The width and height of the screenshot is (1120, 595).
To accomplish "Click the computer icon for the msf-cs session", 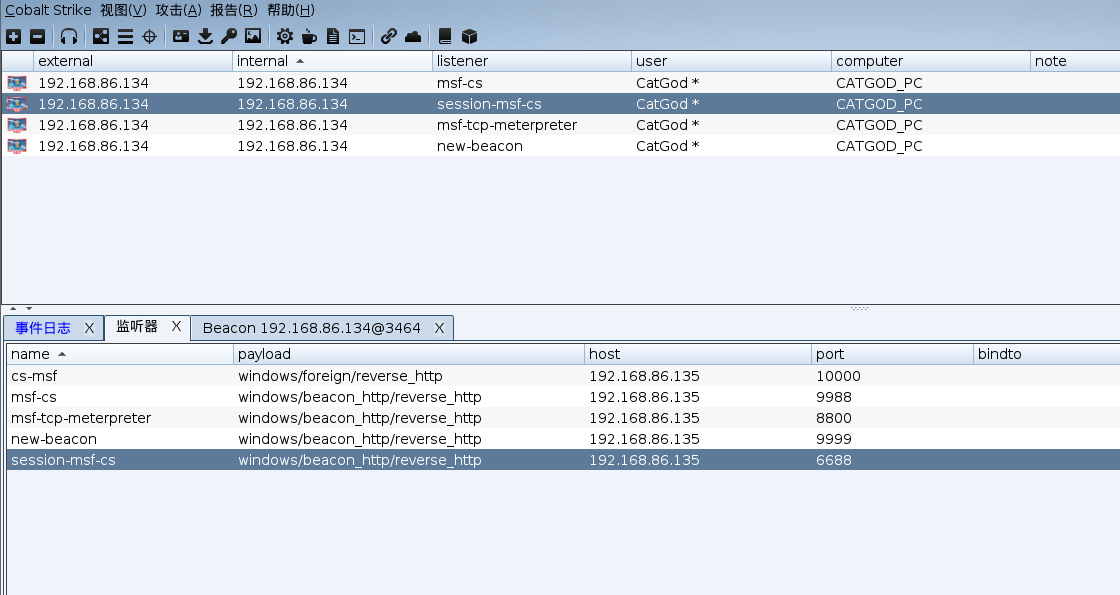I will (x=17, y=83).
